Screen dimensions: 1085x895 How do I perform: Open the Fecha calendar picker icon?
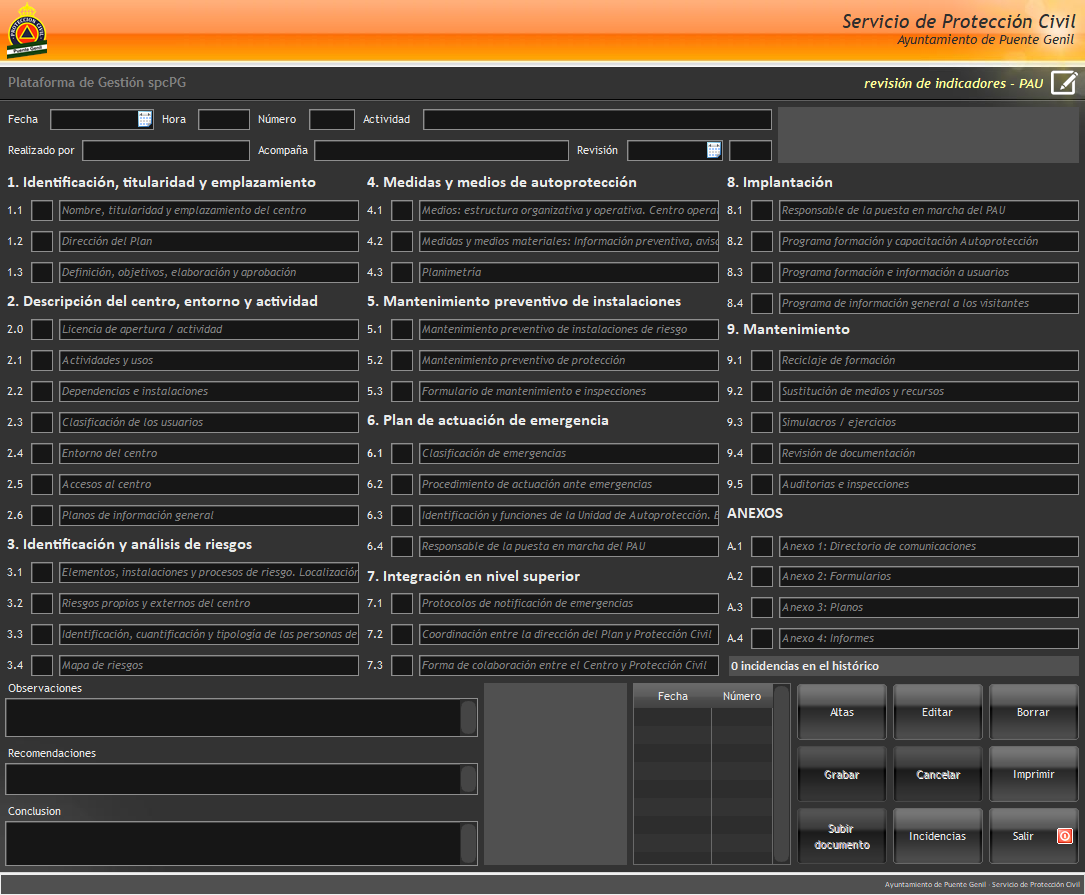[x=145, y=119]
